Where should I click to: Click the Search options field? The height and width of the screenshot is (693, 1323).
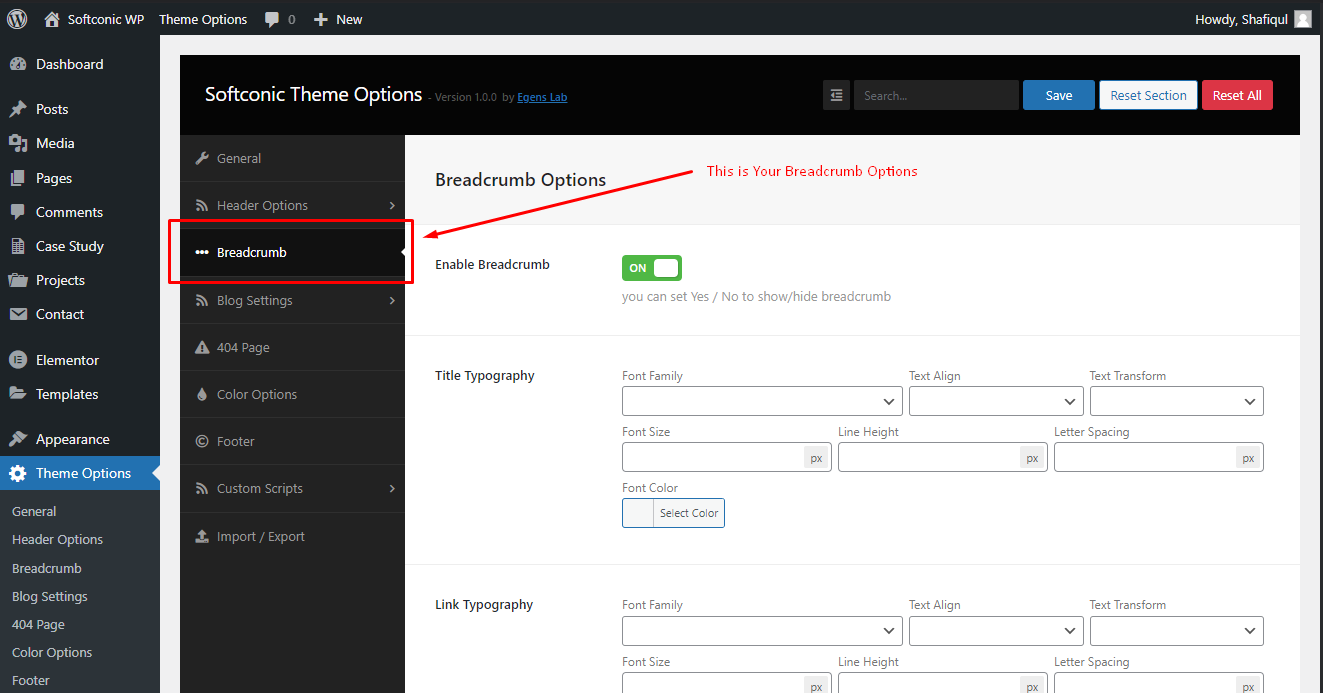(x=936, y=95)
